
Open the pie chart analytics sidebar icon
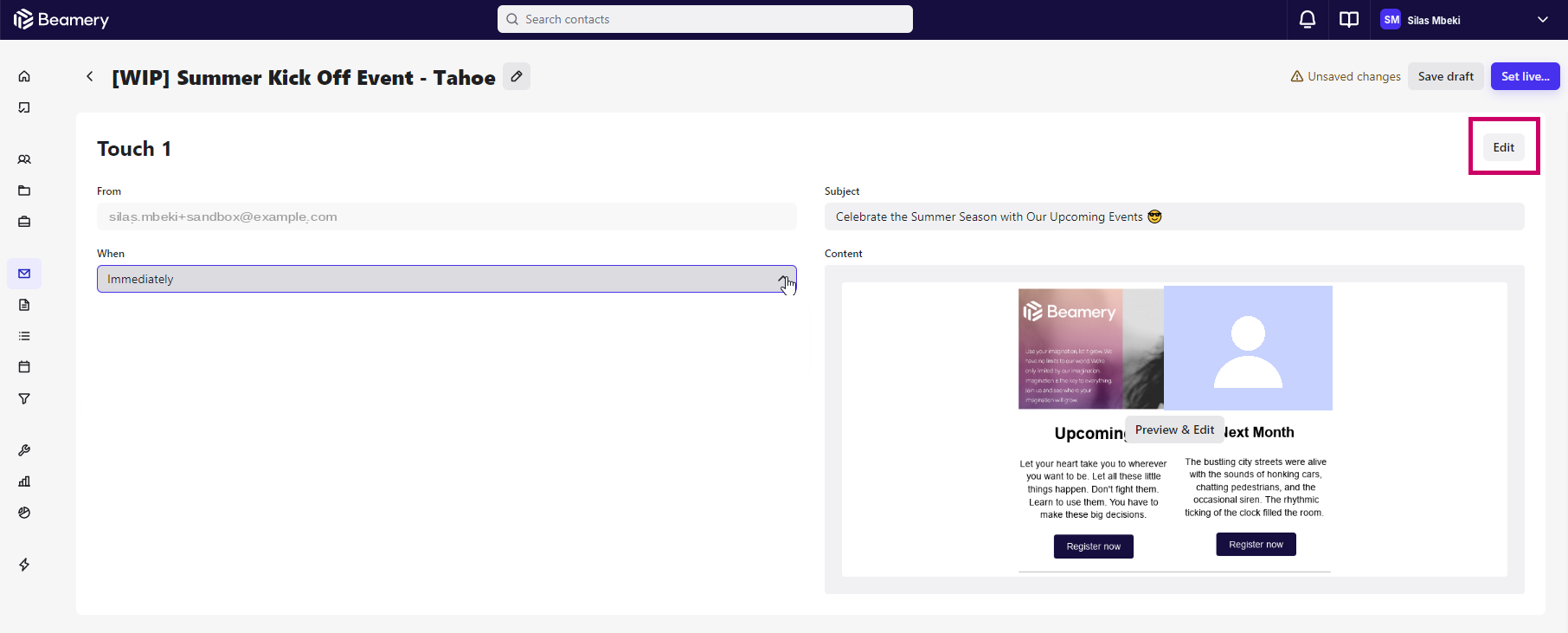24,513
